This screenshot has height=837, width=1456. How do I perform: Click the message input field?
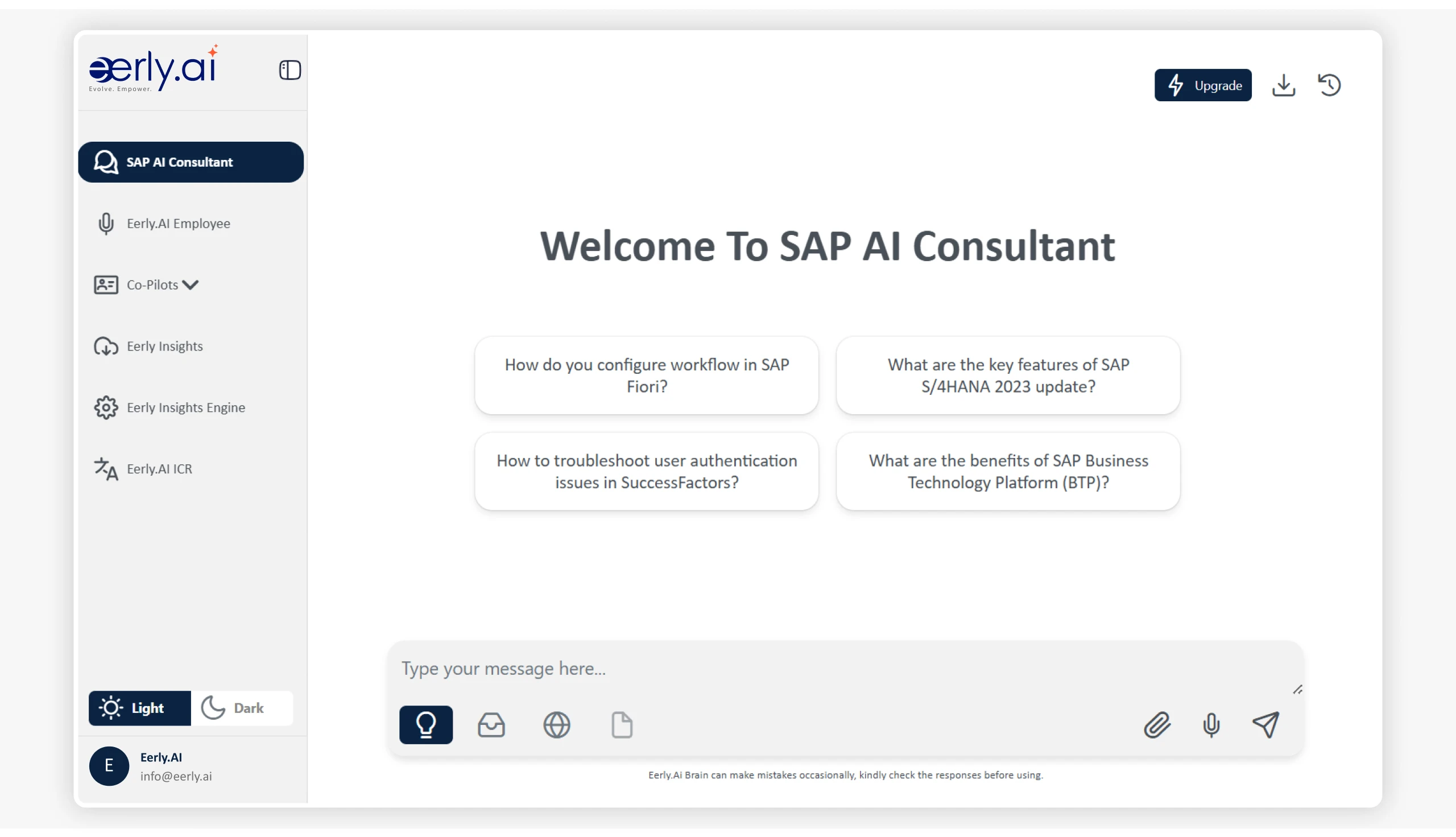(804, 669)
